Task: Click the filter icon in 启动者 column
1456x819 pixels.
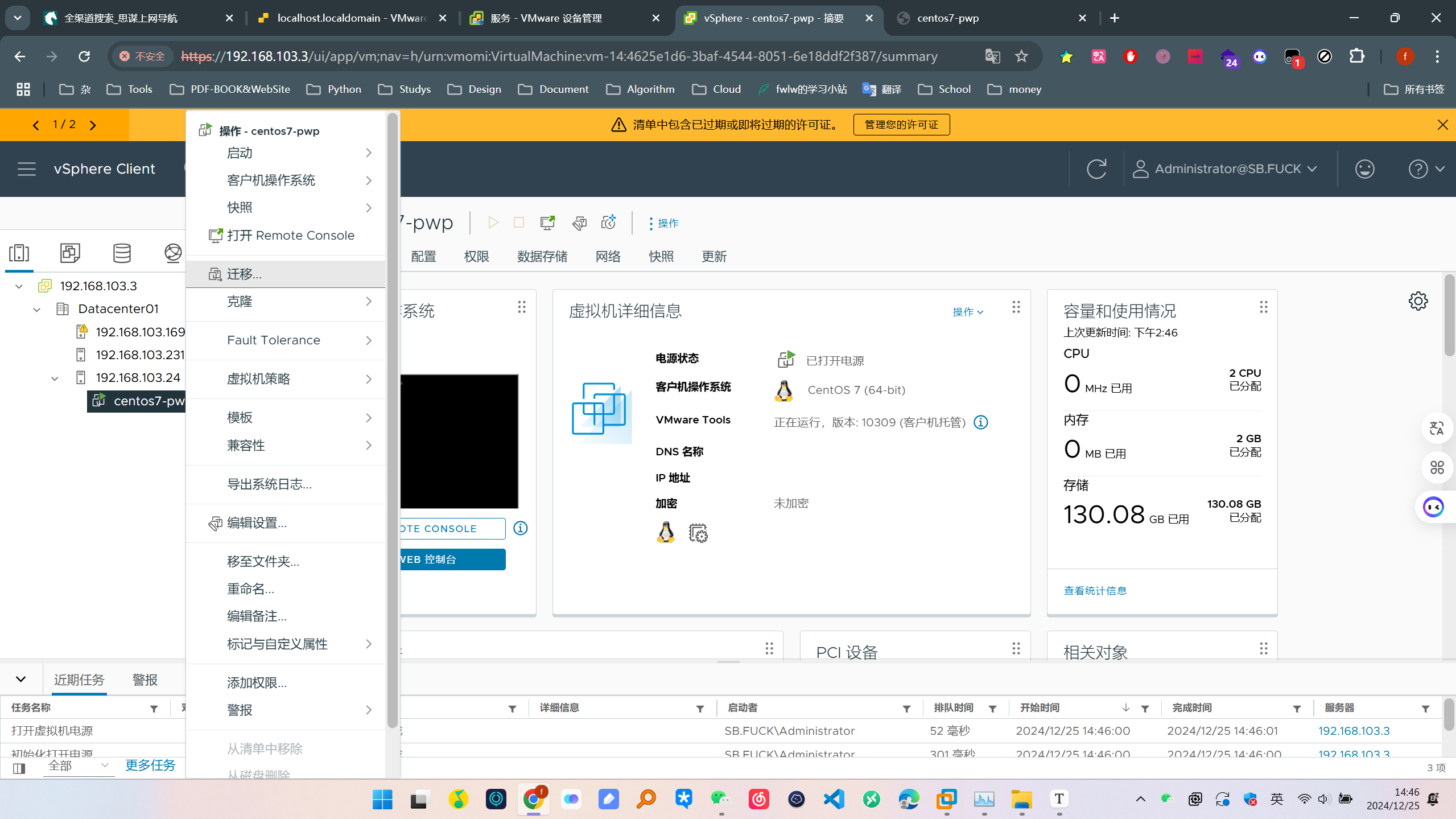Action: [x=906, y=709]
